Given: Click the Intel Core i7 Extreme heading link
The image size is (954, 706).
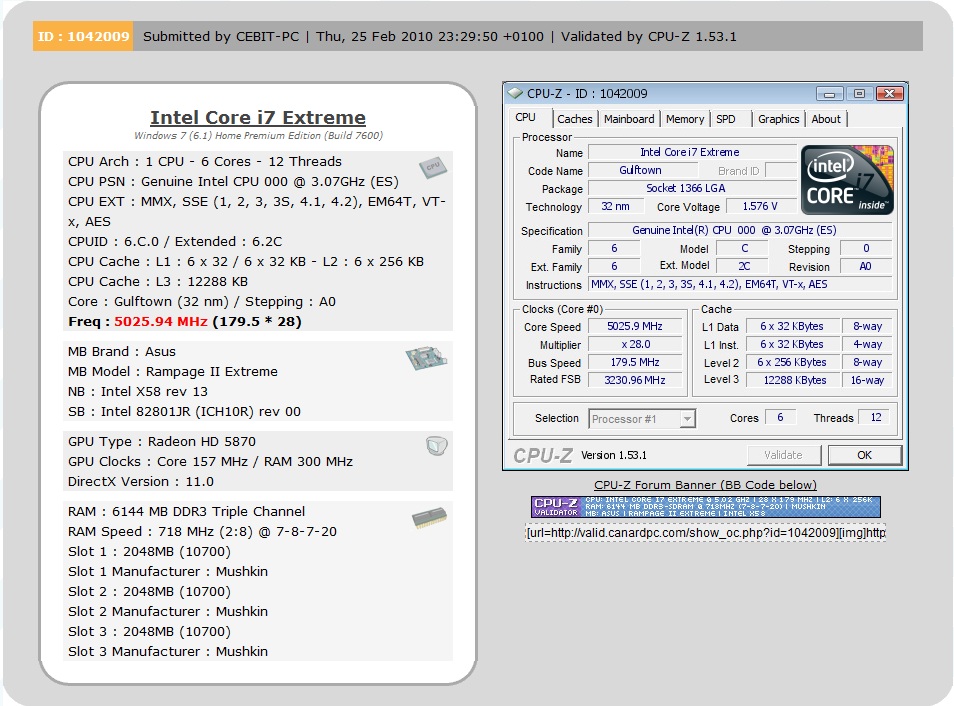Looking at the screenshot, I should coord(258,117).
